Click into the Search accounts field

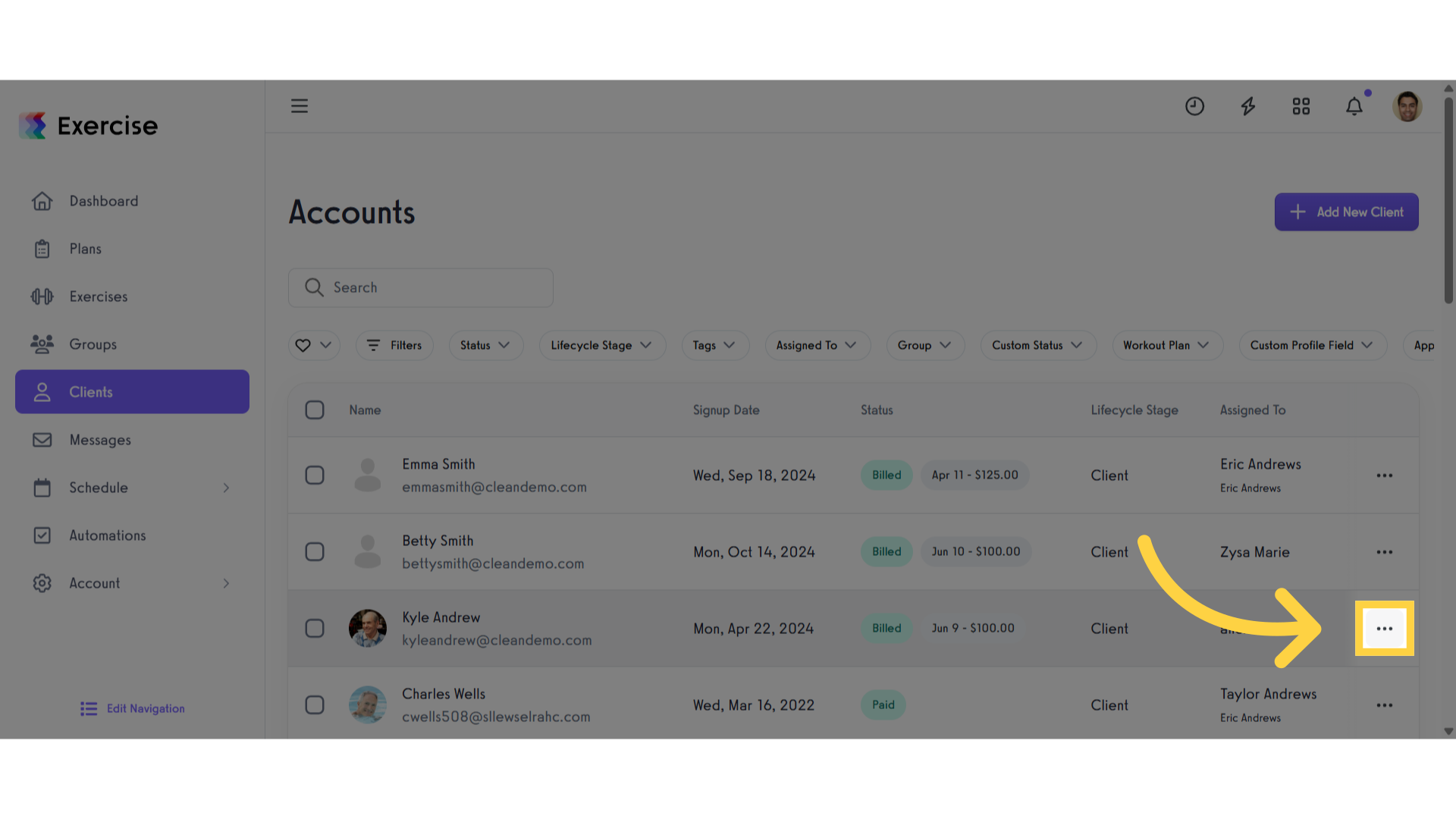[421, 287]
